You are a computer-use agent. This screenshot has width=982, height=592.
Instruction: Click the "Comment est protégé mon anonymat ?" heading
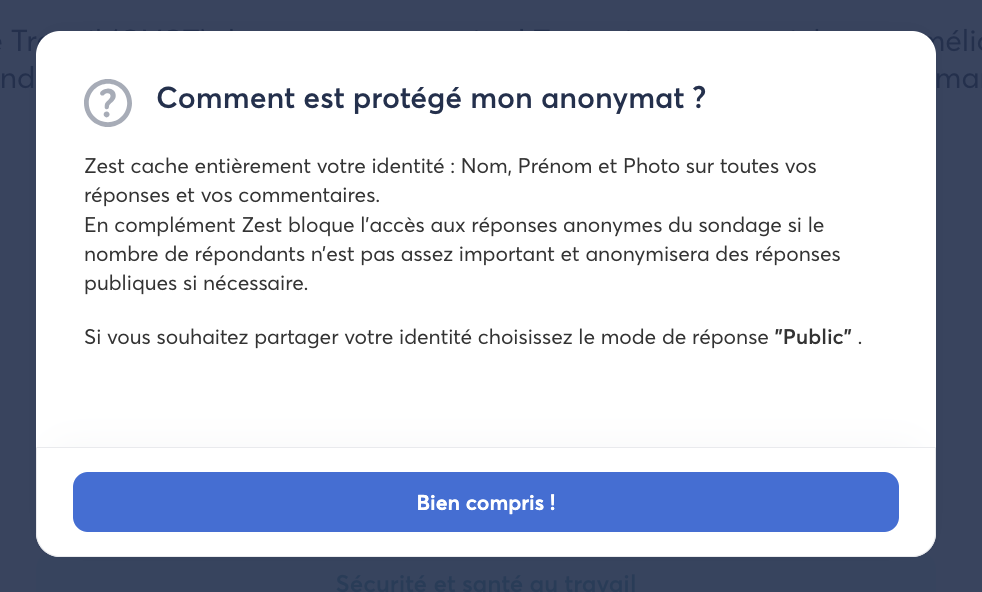point(431,99)
